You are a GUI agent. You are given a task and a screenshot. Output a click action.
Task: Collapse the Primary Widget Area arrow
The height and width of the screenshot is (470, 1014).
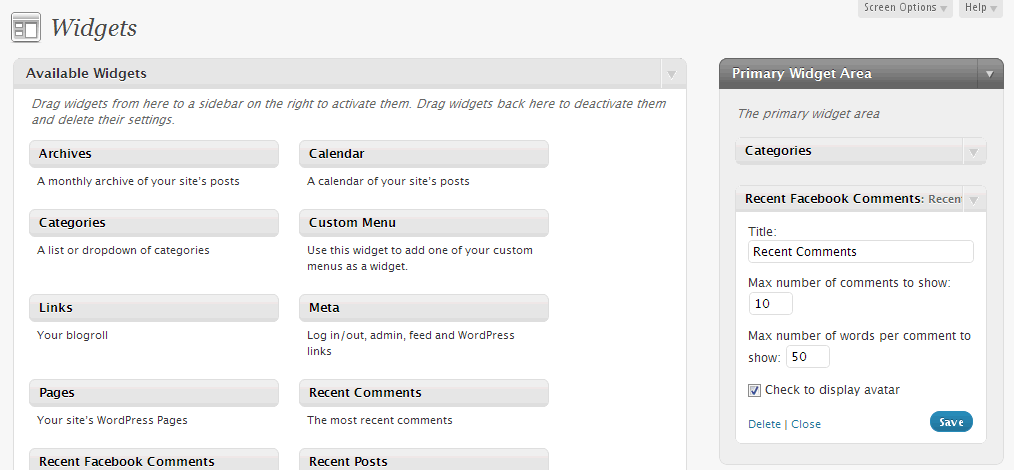(x=989, y=74)
